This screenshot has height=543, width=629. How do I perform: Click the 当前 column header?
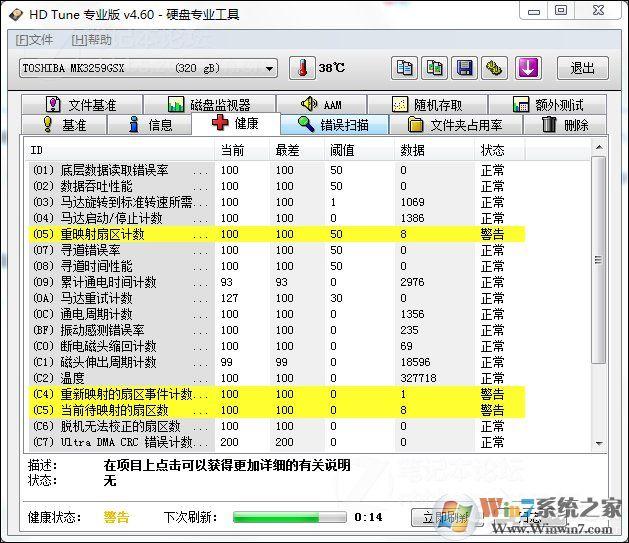pos(242,150)
